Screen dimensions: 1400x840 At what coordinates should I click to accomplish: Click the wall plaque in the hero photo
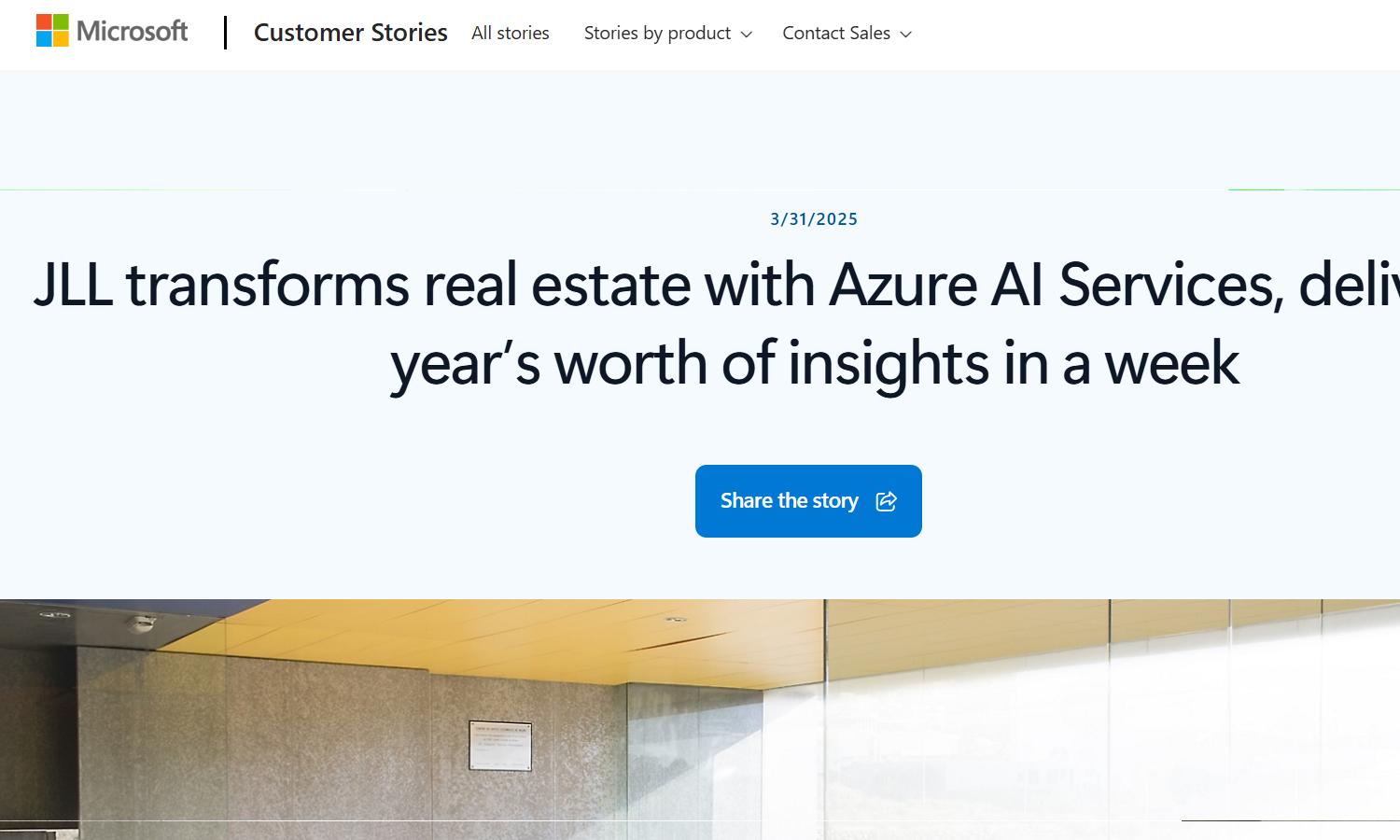coord(500,746)
